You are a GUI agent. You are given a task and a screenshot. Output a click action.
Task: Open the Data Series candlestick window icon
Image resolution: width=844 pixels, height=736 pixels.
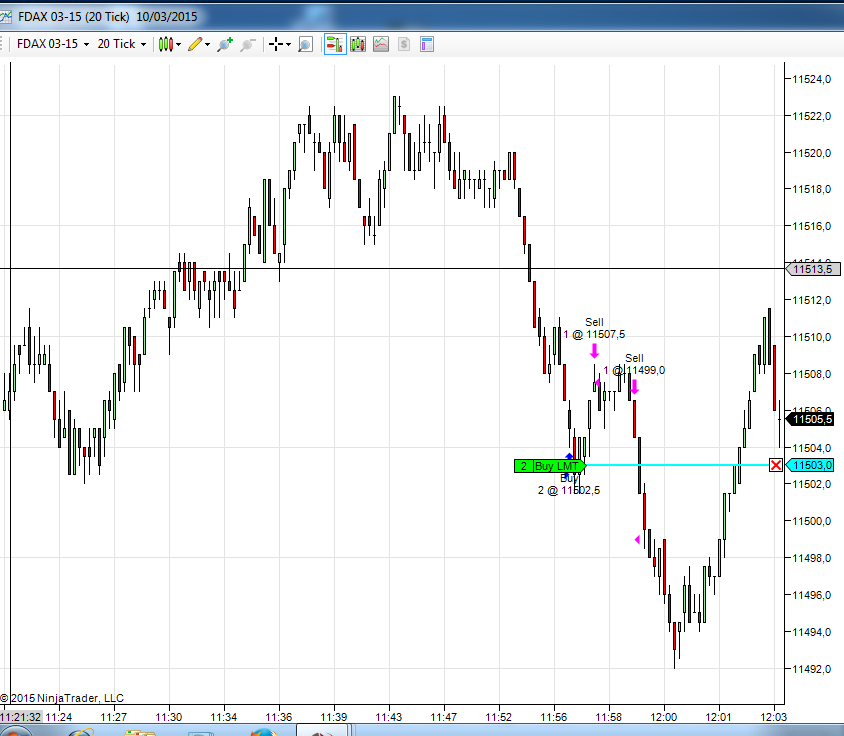click(357, 44)
